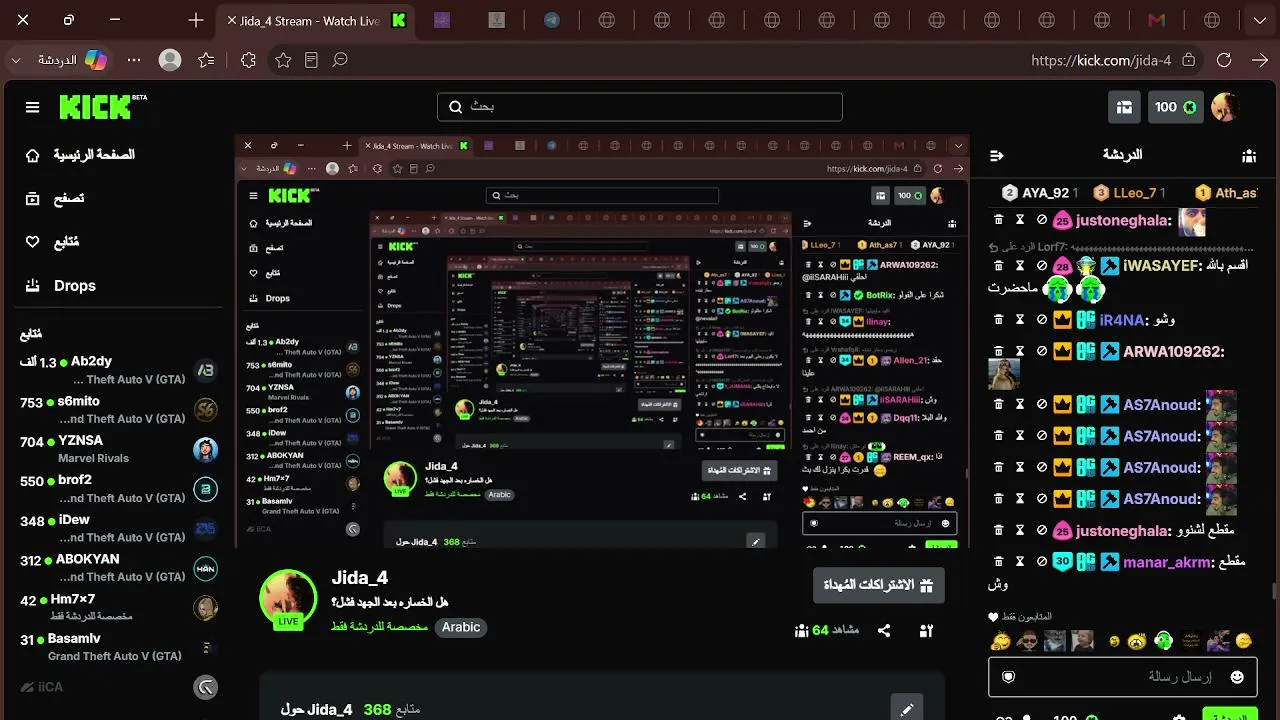Open the dashboard layout icon beside the 100 balance
The image size is (1280, 720).
point(1125,107)
